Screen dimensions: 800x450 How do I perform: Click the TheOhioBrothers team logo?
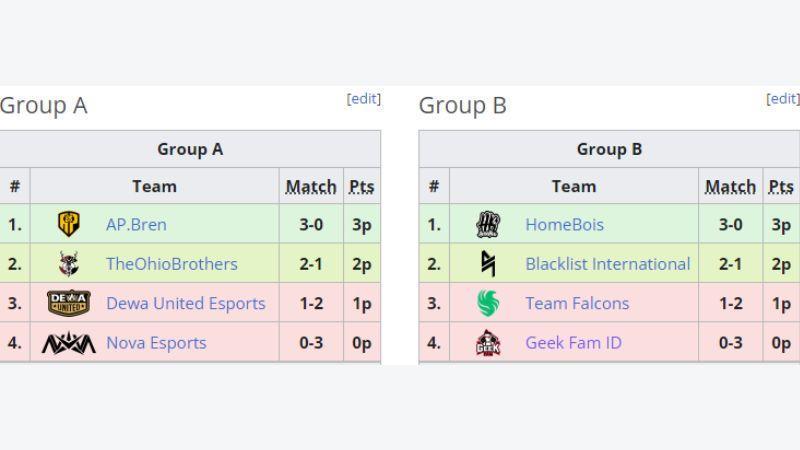point(69,264)
